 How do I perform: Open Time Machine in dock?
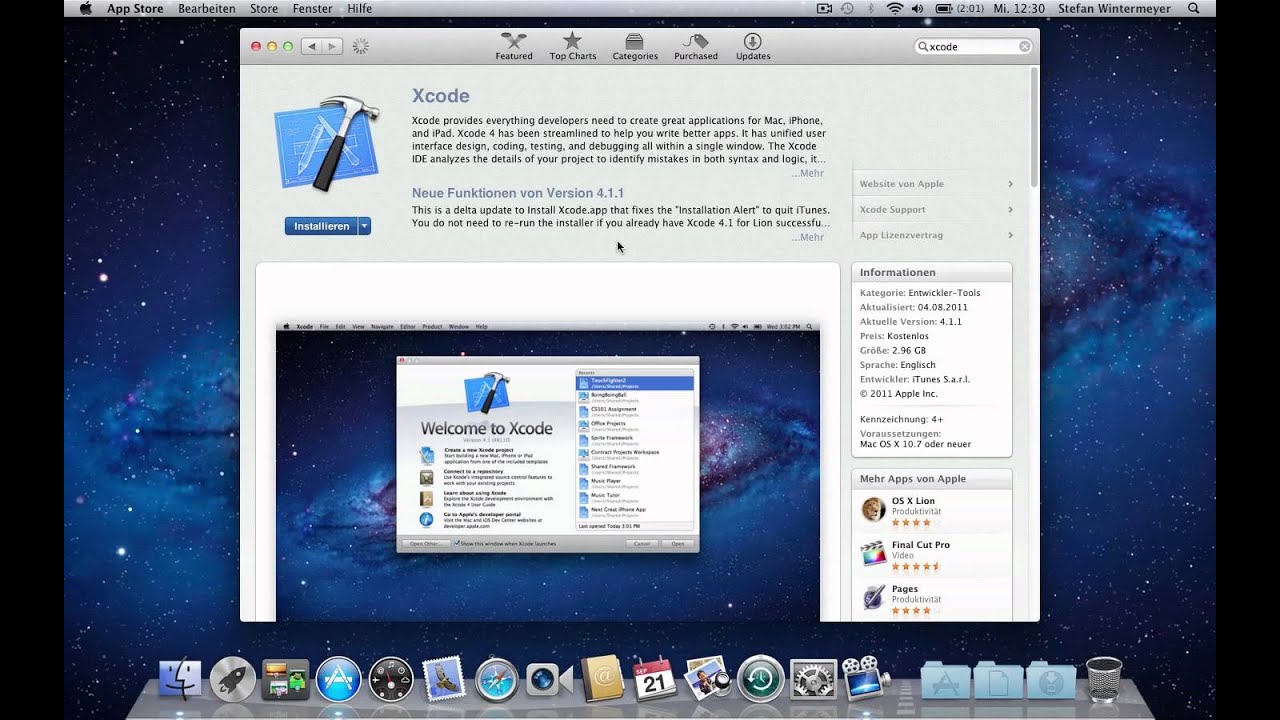point(761,679)
